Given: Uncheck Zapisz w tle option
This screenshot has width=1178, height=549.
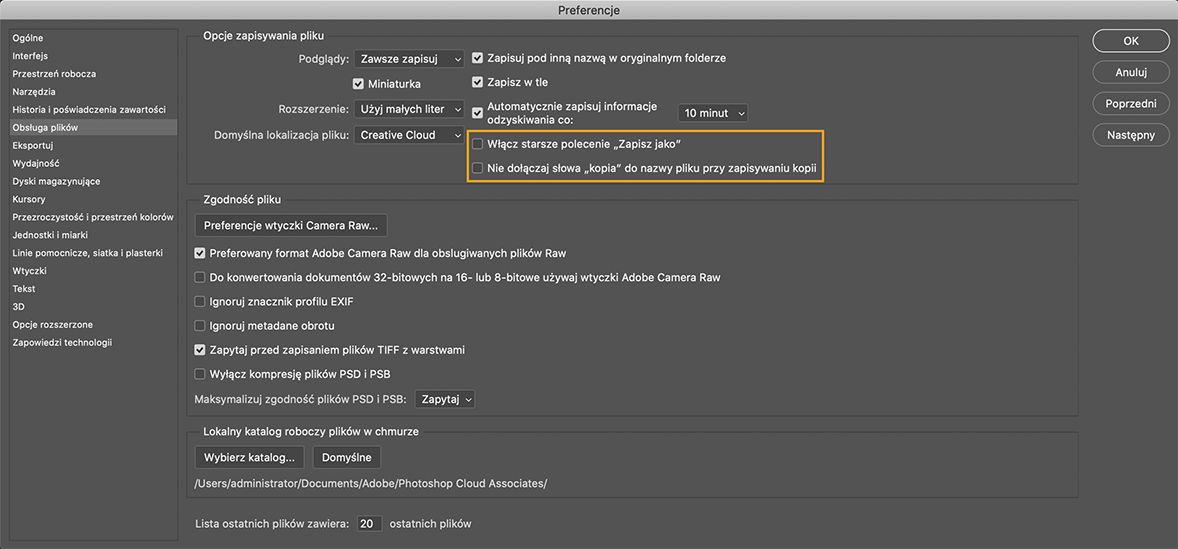Looking at the screenshot, I should (x=478, y=83).
